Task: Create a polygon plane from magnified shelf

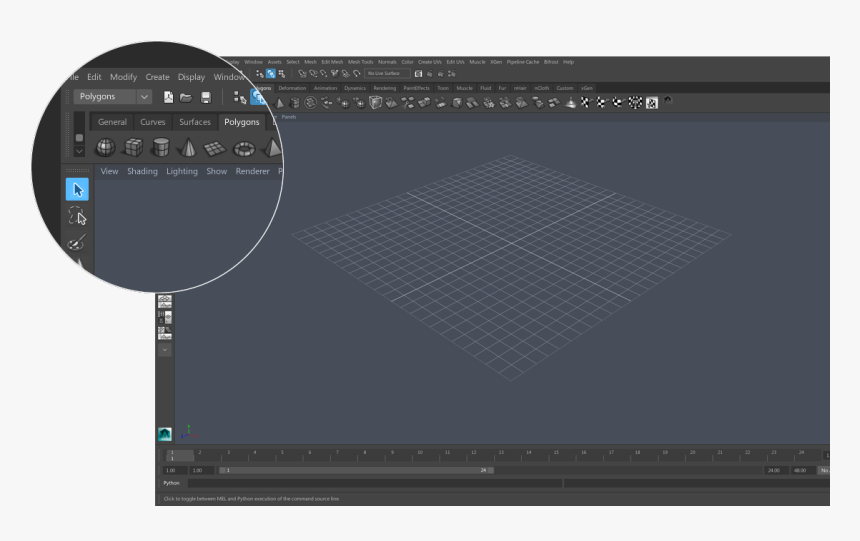Action: [x=214, y=148]
